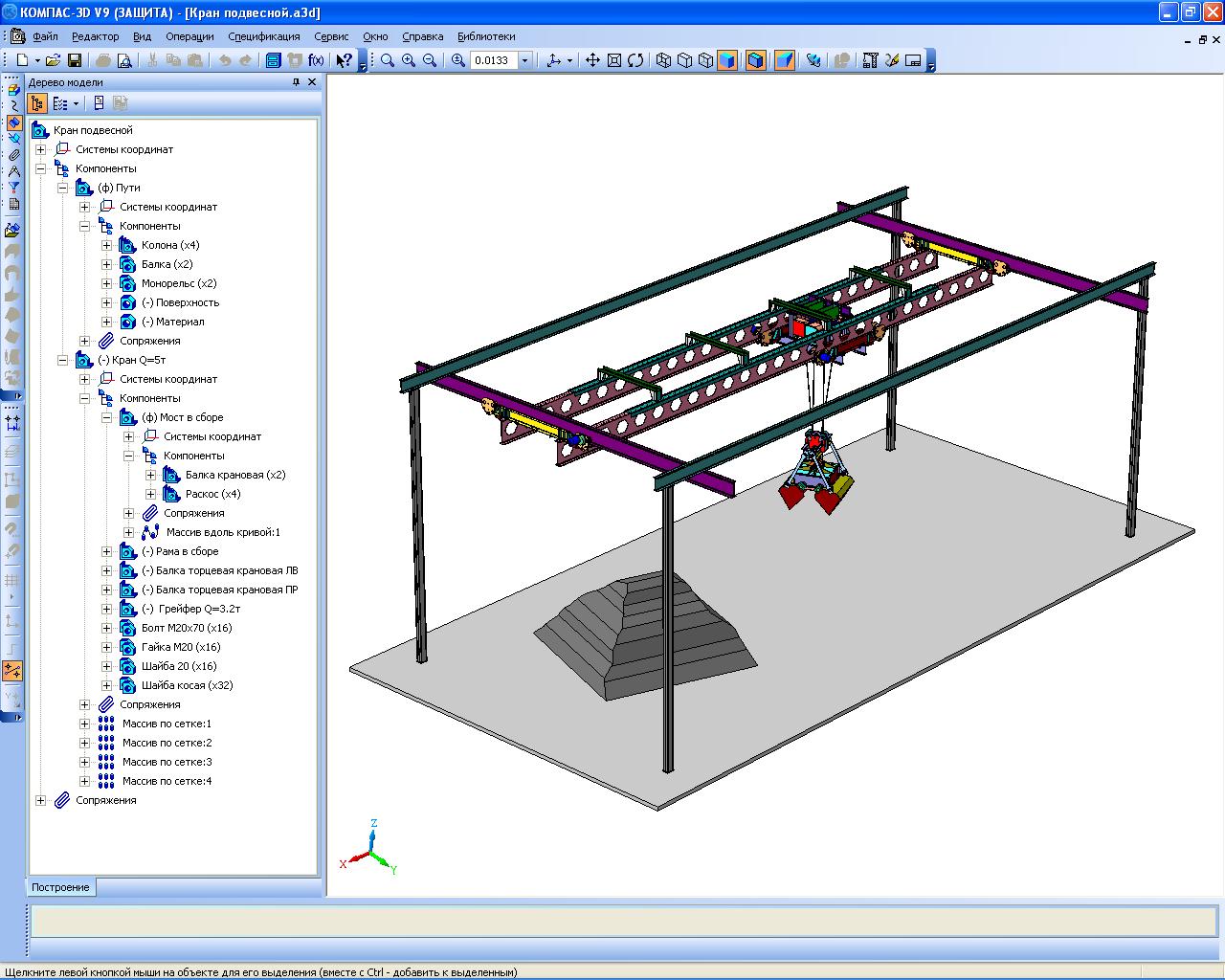Collapse the (ф) Мост в сборе node
Viewport: 1225px width, 980px height.
tap(106, 417)
